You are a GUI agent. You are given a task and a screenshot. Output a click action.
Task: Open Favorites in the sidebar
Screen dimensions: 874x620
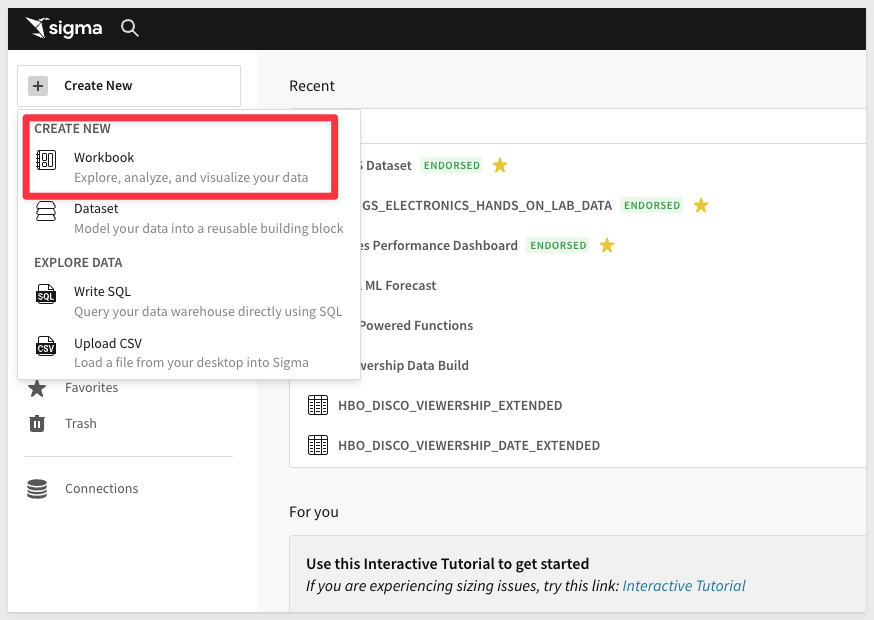(x=91, y=387)
